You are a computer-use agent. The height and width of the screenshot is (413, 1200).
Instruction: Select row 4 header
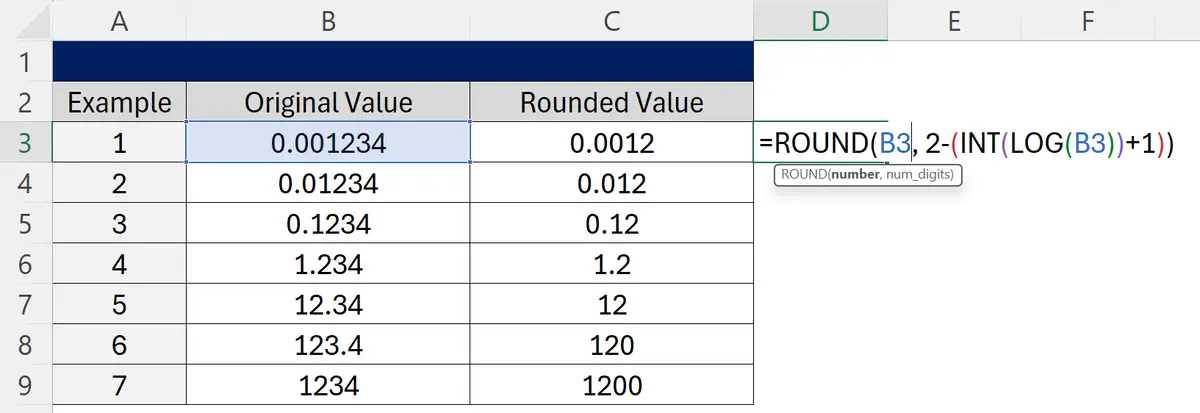(26, 183)
